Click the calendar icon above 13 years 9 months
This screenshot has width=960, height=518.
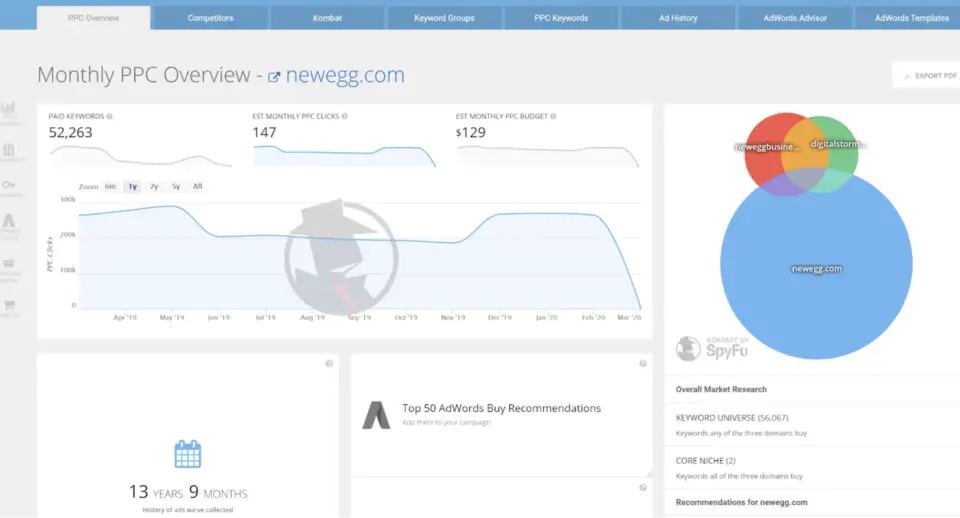(187, 454)
